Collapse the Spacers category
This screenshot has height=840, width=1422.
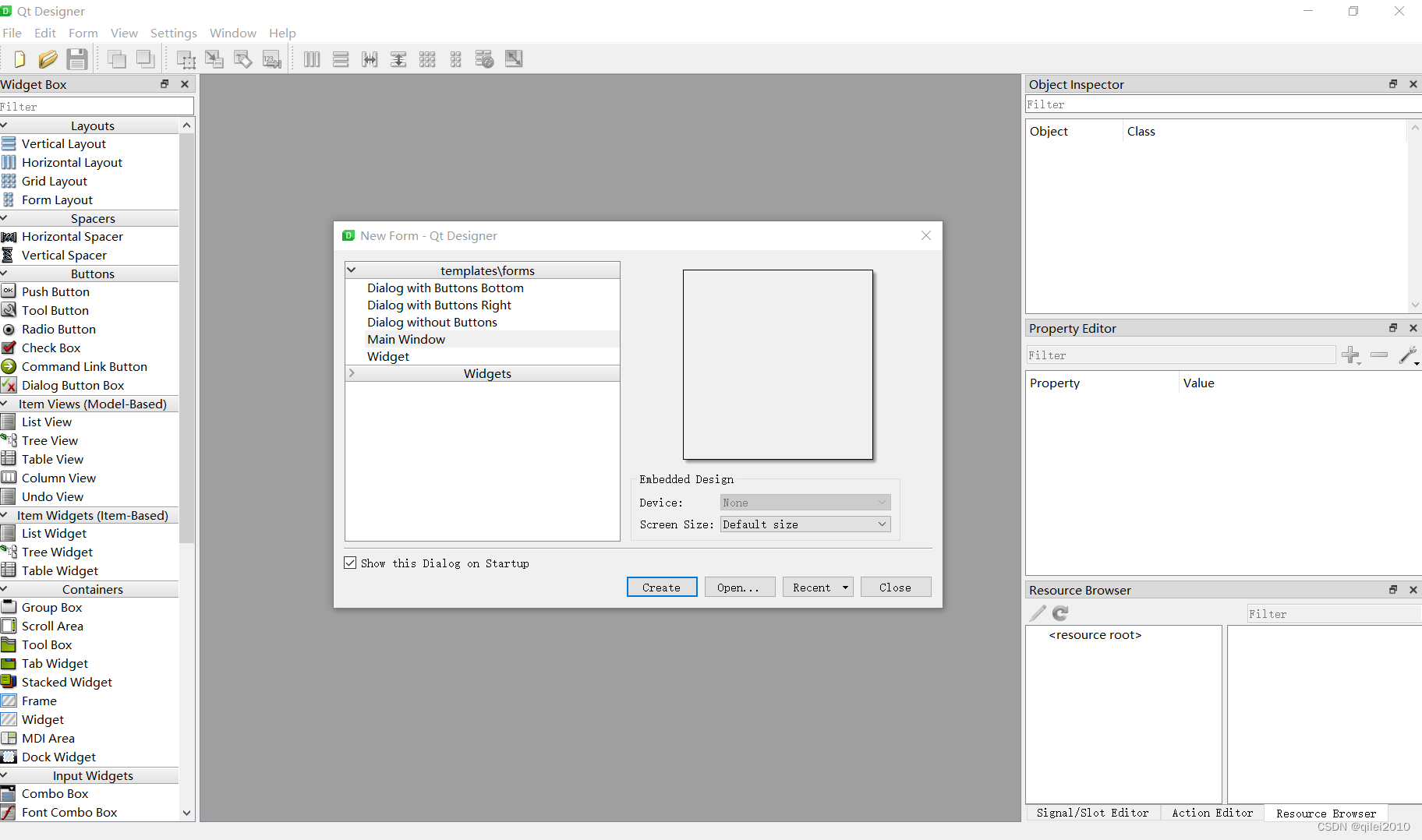(x=4, y=218)
